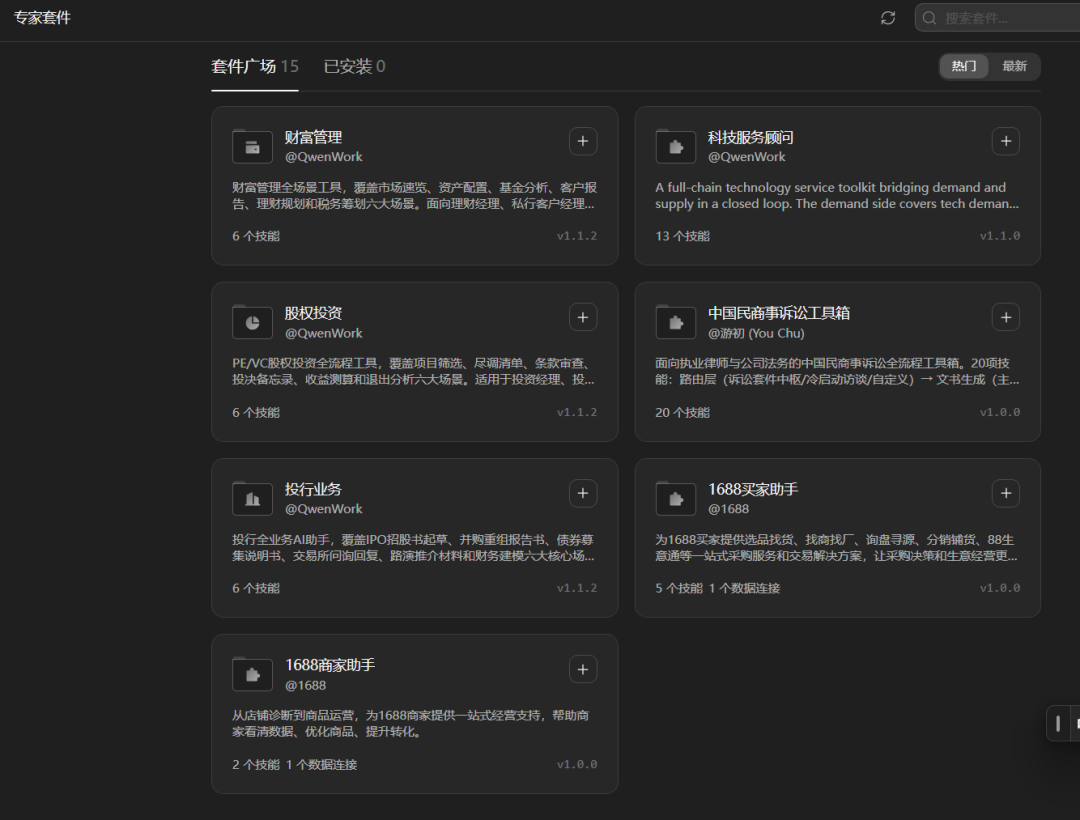This screenshot has height=820, width=1080.
Task: Click version v1.1.2 on 股权投资 card
Action: [577, 412]
